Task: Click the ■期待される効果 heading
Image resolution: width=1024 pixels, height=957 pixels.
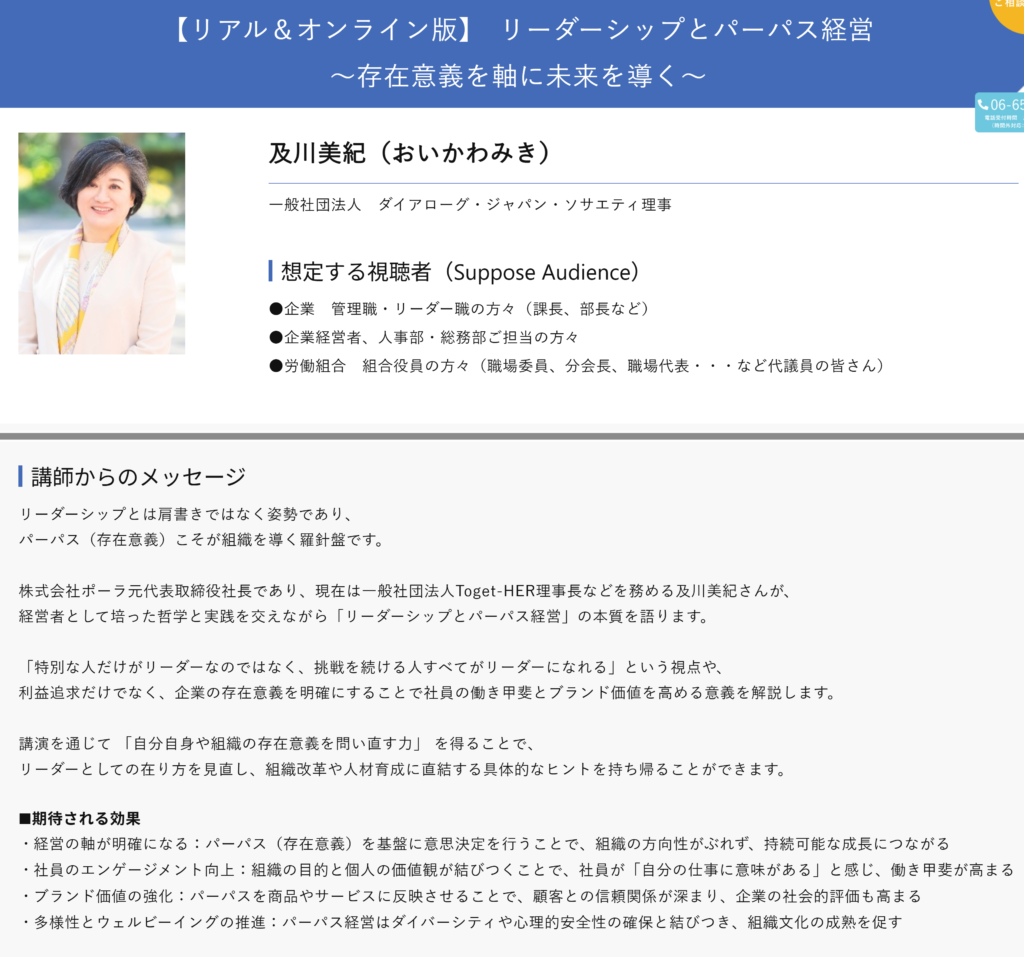Action: 80,818
